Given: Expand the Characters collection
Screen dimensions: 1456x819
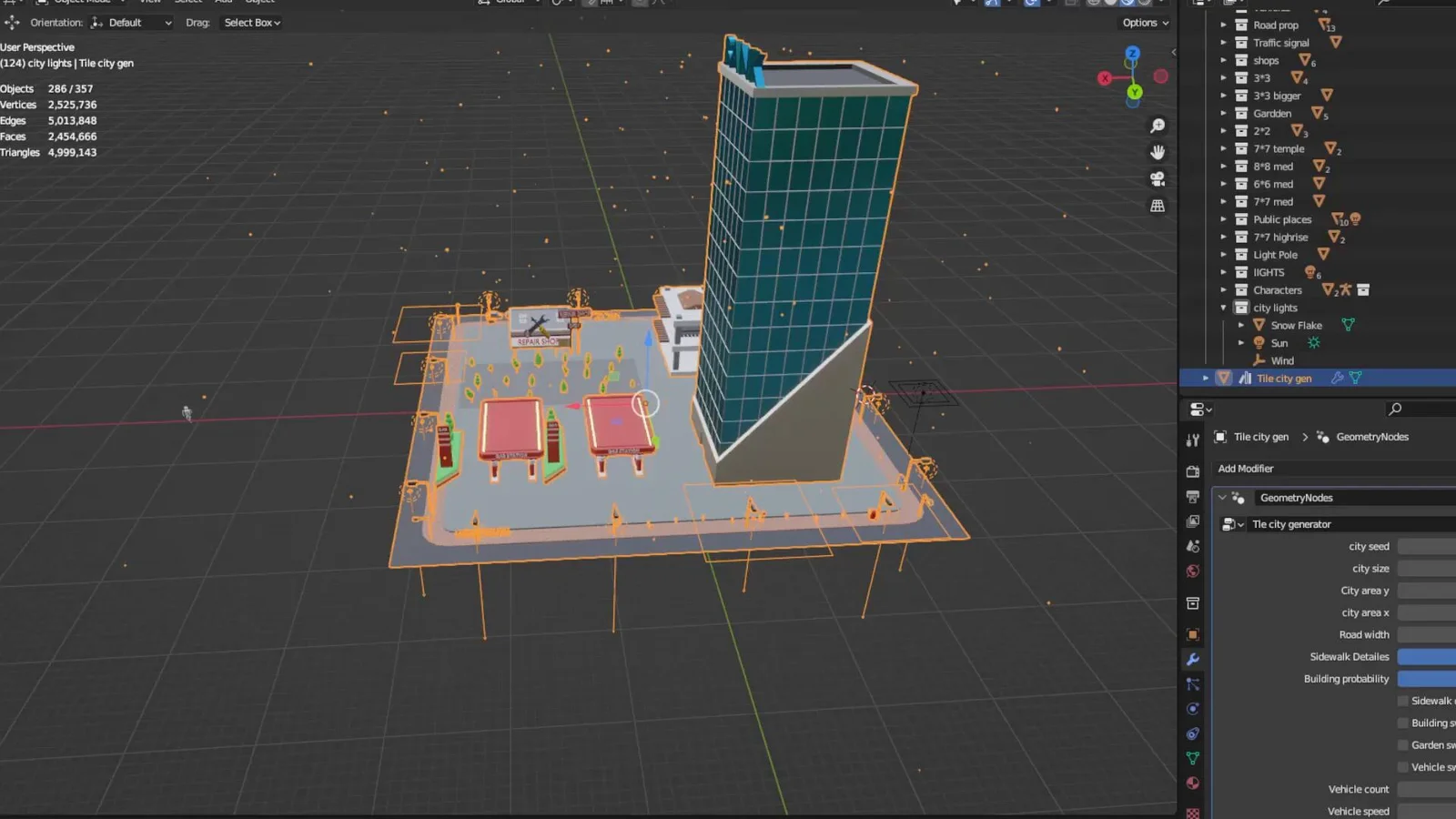Looking at the screenshot, I should point(1224,290).
